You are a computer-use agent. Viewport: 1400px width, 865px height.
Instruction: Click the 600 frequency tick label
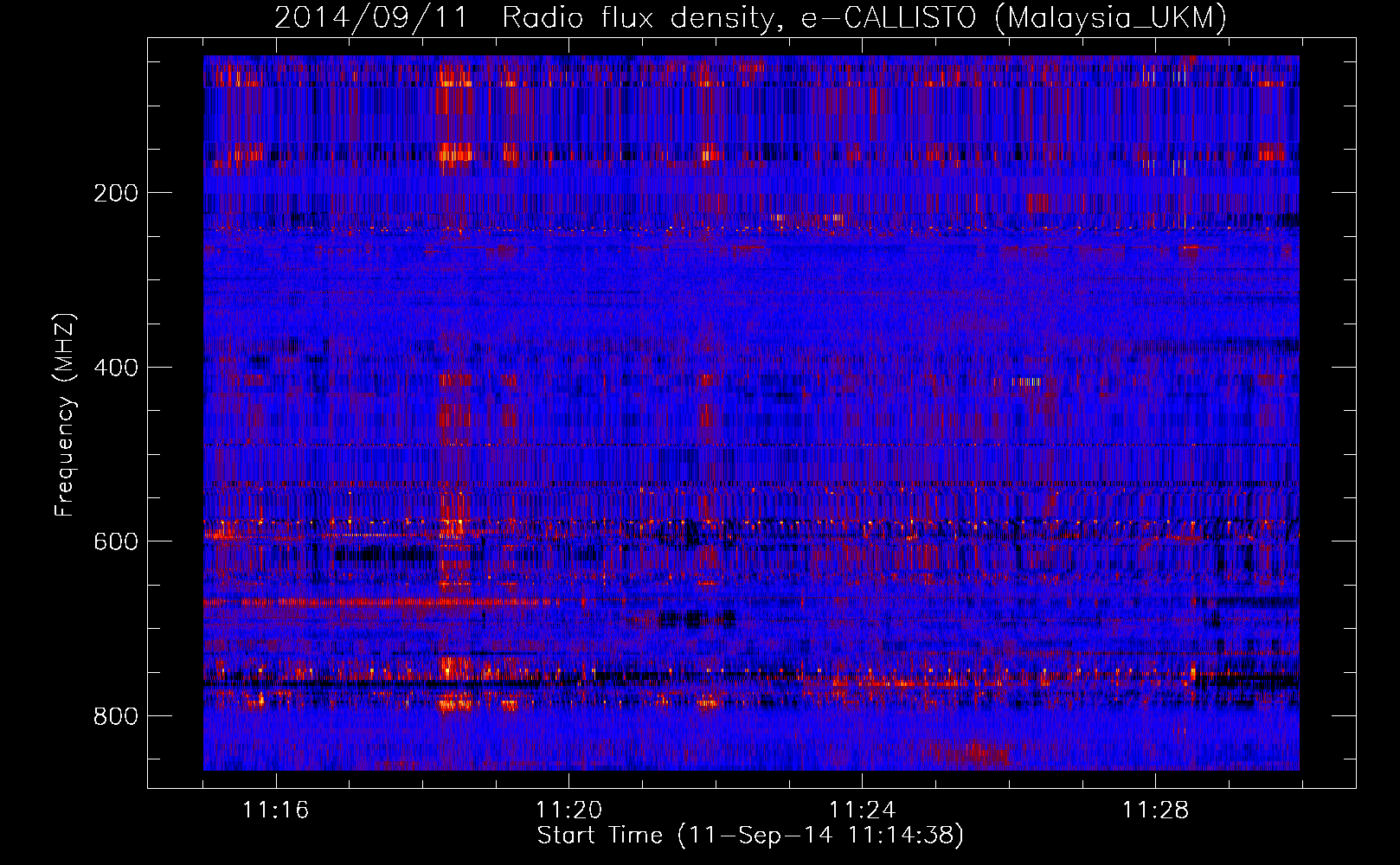pos(116,541)
